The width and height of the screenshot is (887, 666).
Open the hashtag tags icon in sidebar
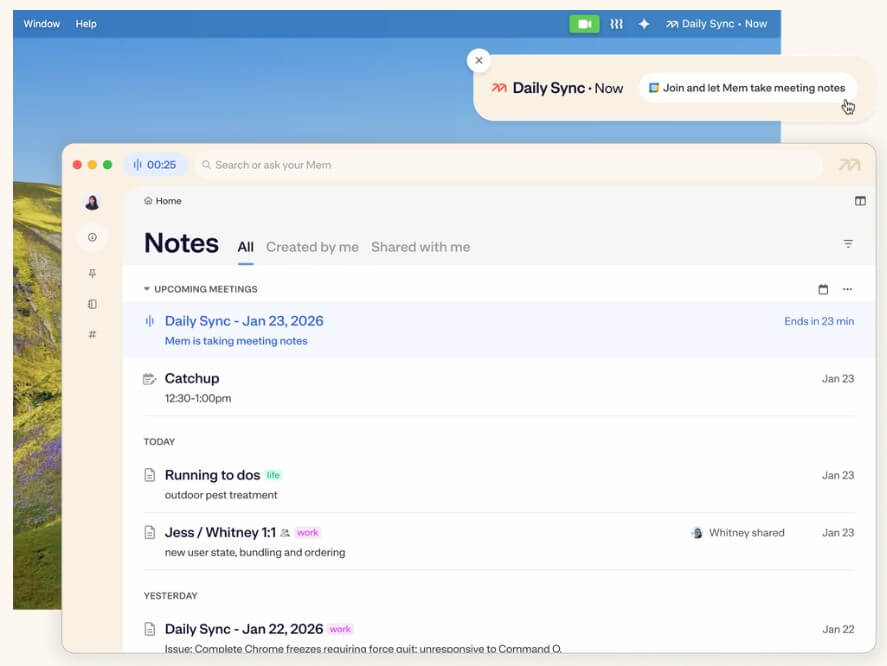(x=92, y=334)
